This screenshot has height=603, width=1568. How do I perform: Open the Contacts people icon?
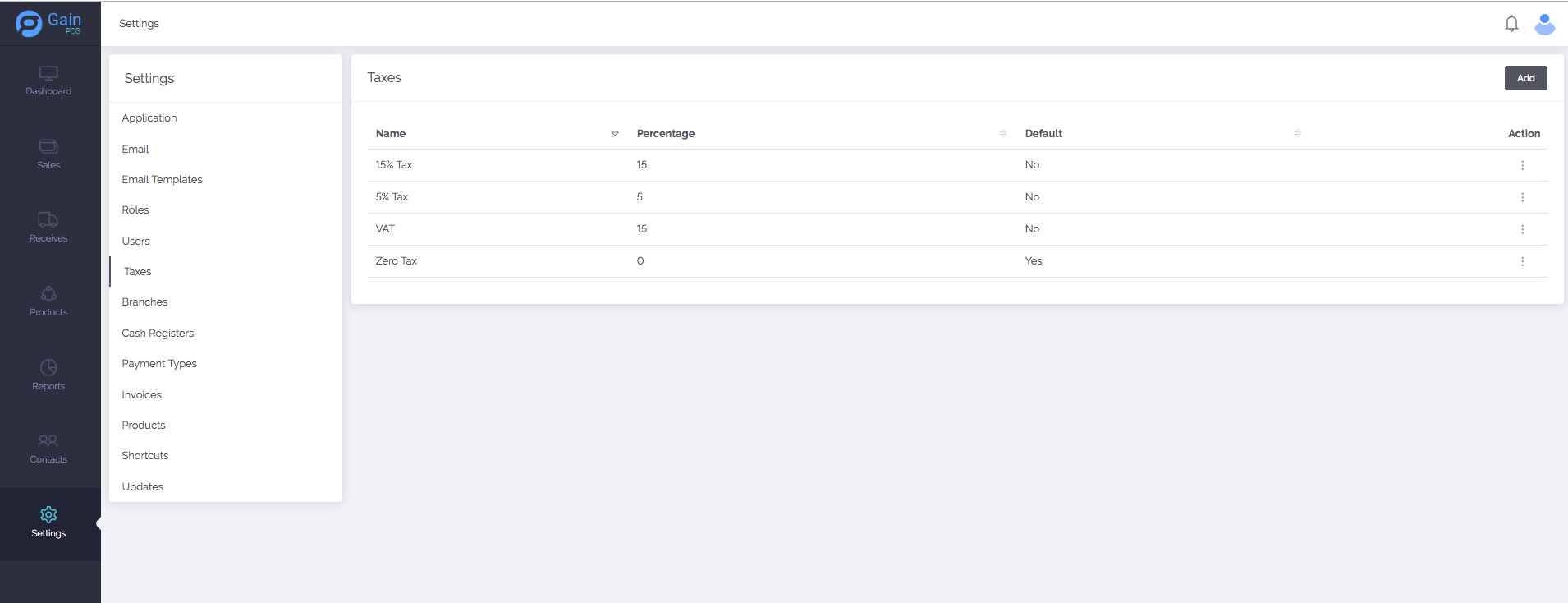pyautogui.click(x=48, y=441)
